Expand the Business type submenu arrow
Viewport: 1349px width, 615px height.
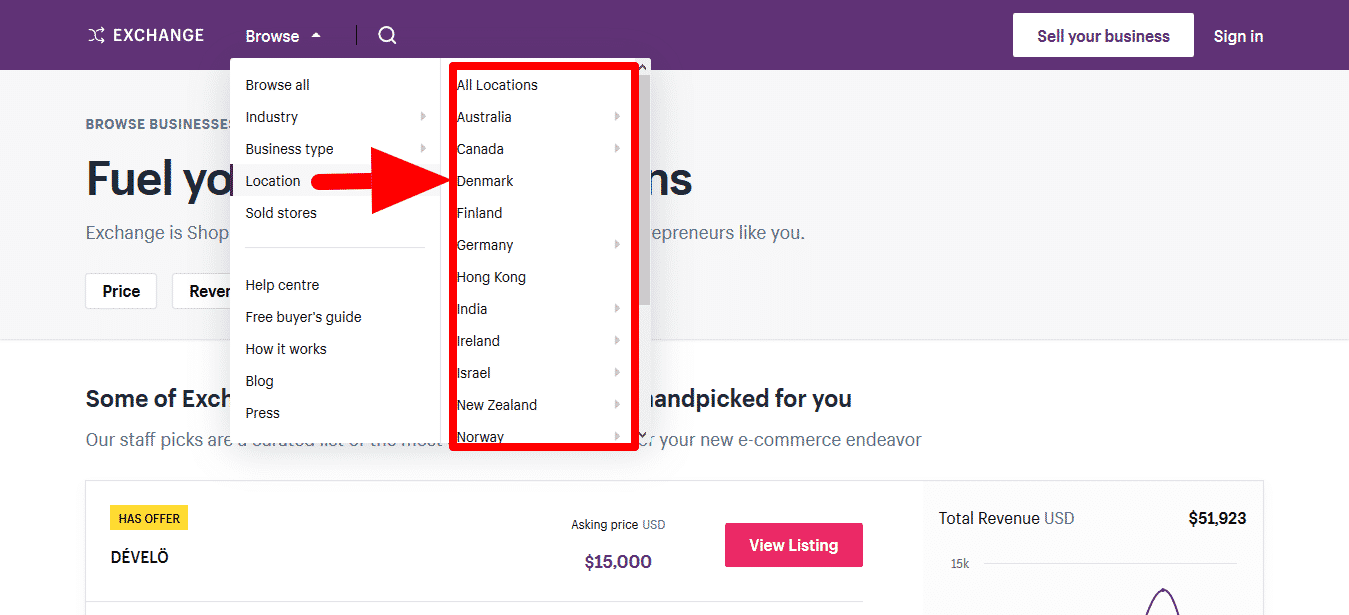point(423,149)
